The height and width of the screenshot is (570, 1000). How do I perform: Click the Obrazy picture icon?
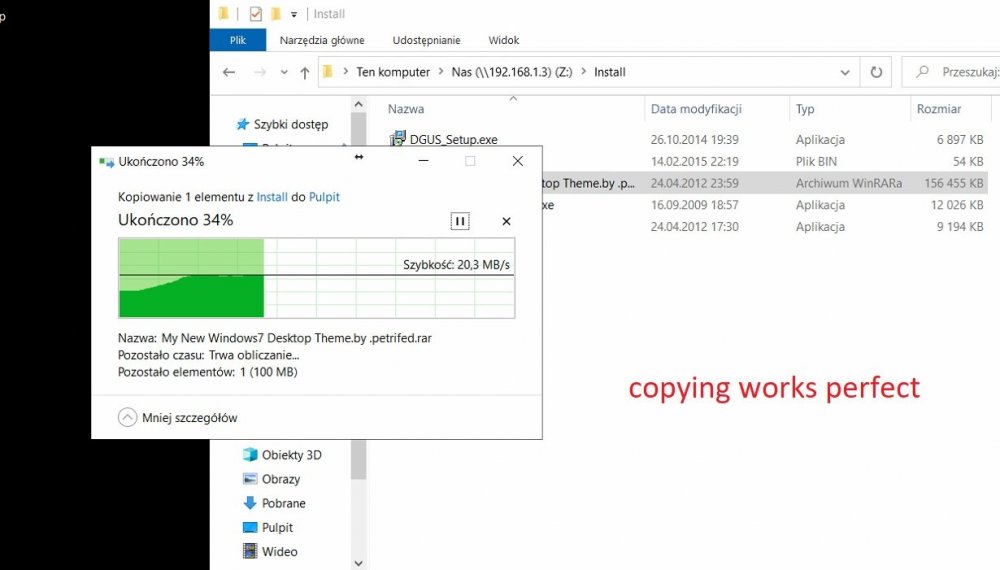[250, 478]
